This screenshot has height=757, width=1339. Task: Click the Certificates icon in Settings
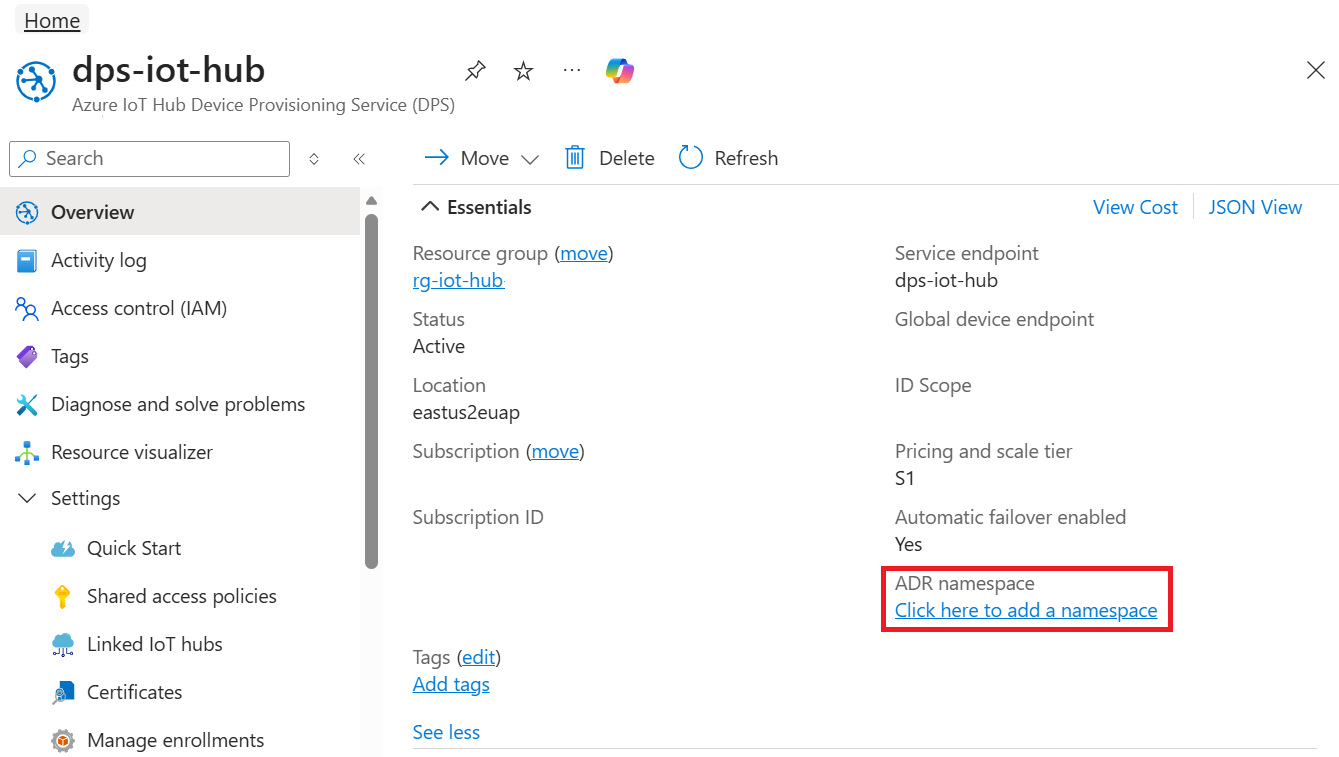pos(63,692)
